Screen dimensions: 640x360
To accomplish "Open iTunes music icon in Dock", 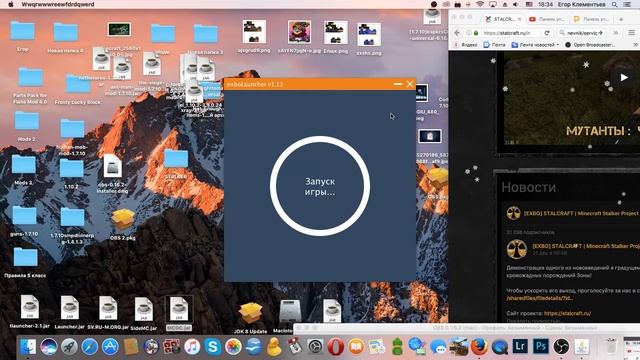I will click(192, 347).
